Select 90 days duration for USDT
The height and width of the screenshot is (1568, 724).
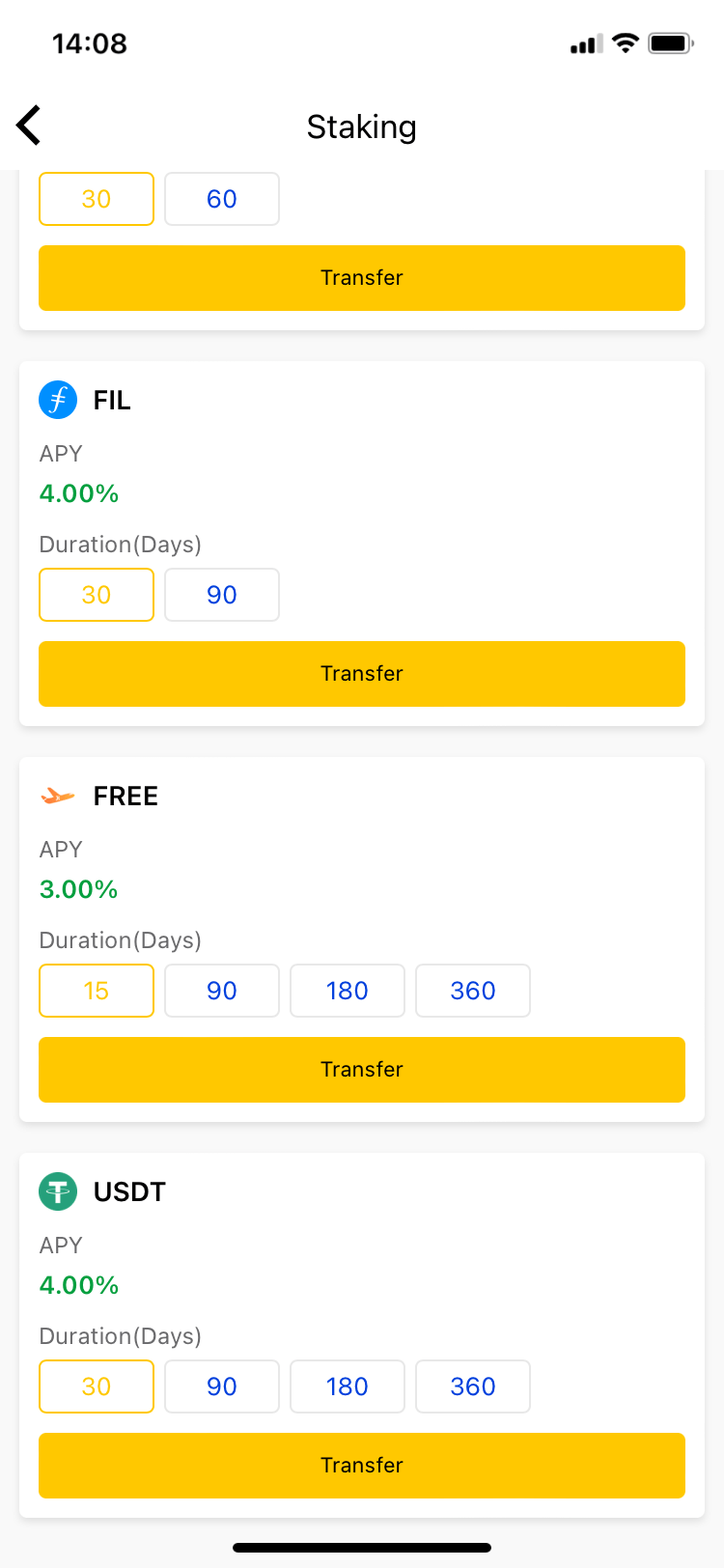(x=222, y=1386)
